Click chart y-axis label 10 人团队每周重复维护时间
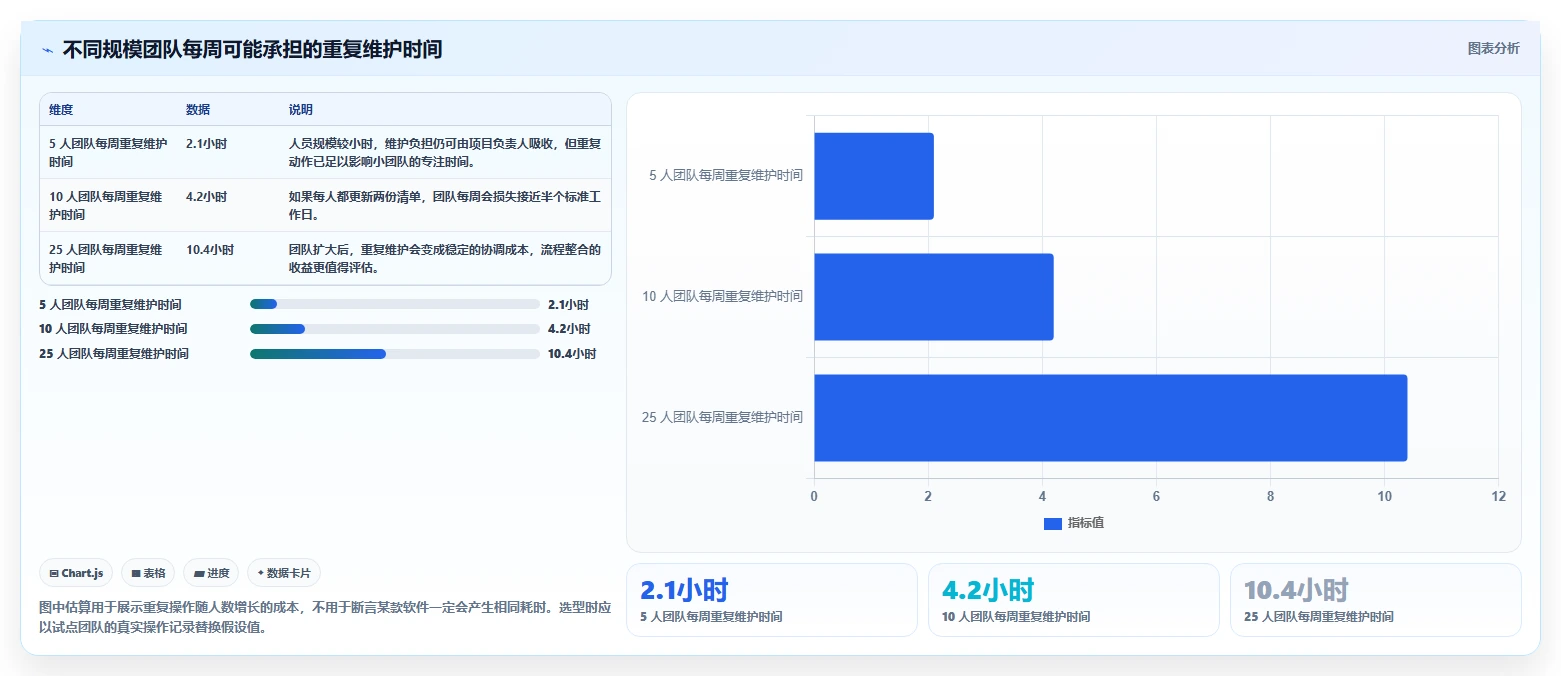 coord(722,297)
